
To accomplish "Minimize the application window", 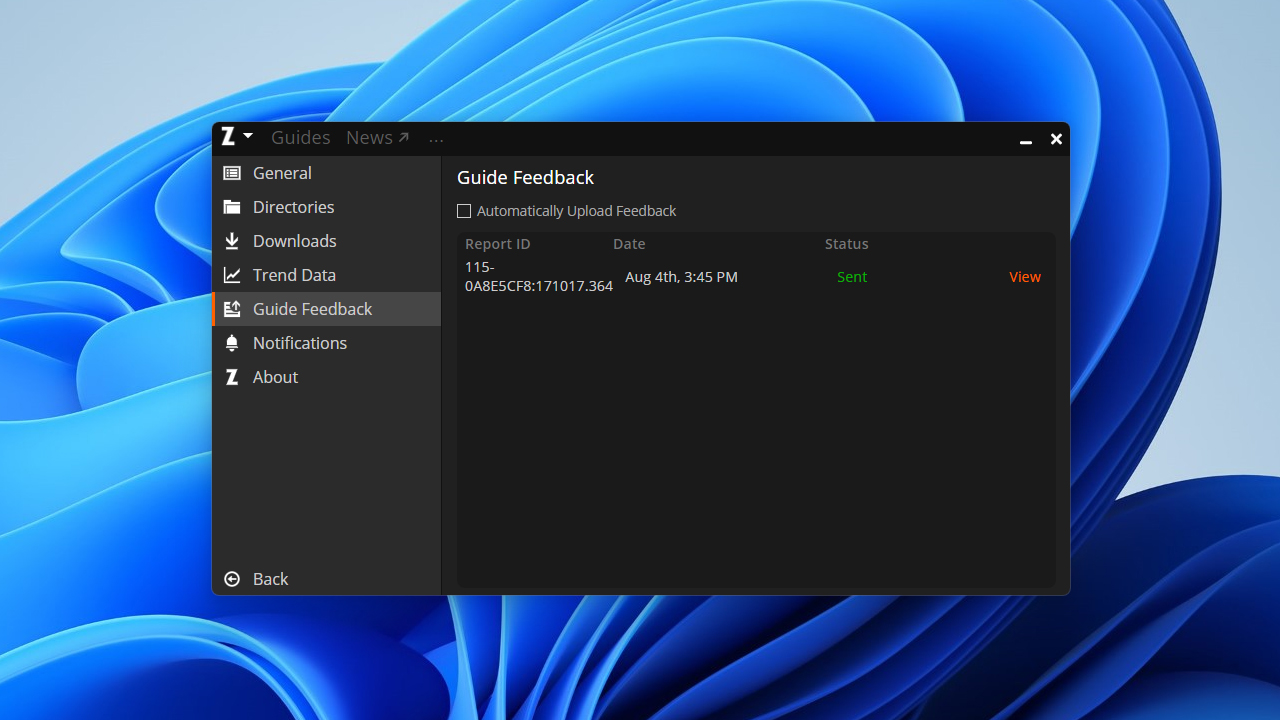I will pos(1025,140).
